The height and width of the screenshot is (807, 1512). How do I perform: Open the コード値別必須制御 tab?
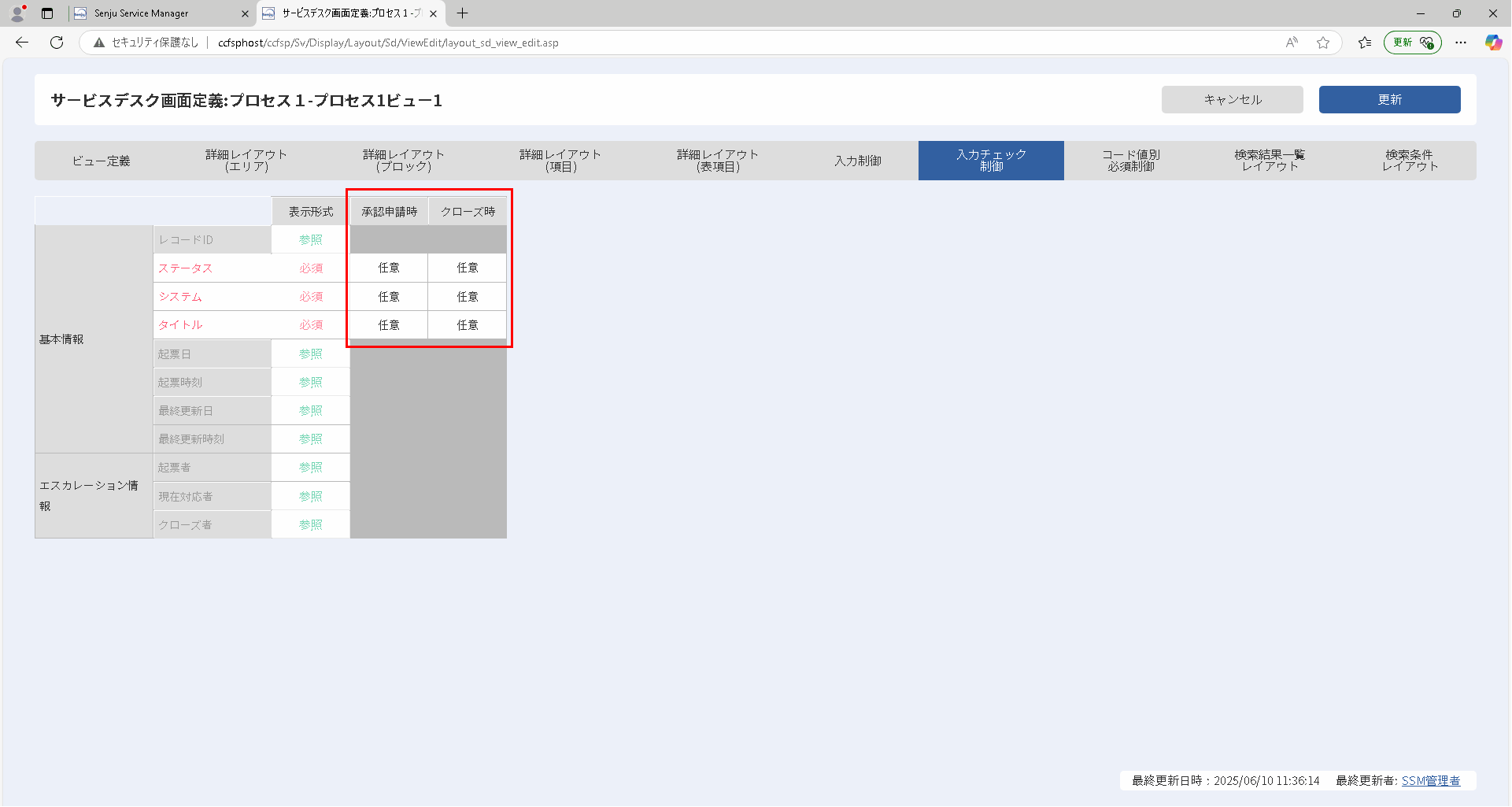pos(1131,161)
